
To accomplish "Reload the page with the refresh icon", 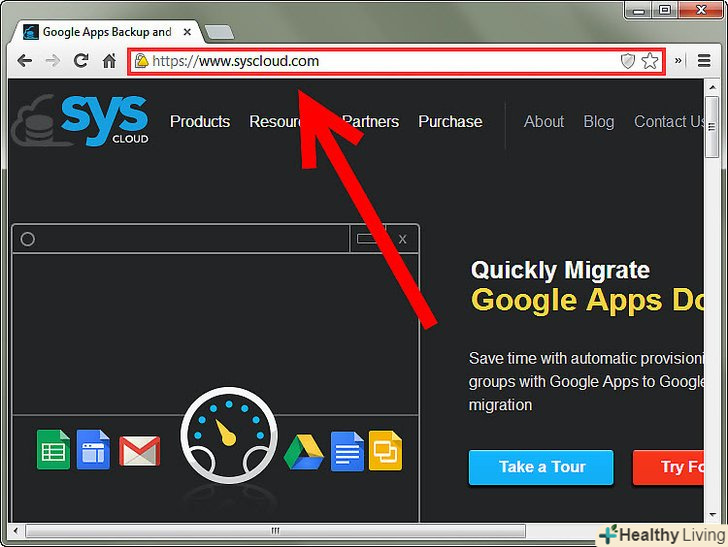I will (81, 60).
